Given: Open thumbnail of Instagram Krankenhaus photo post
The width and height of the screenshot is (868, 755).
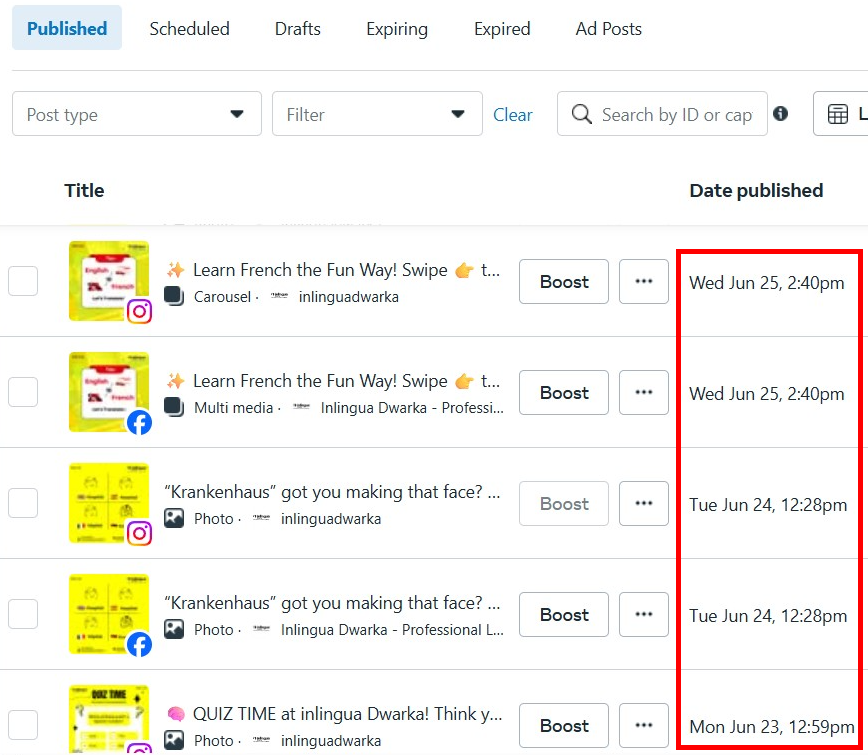Looking at the screenshot, I should pyautogui.click(x=109, y=503).
